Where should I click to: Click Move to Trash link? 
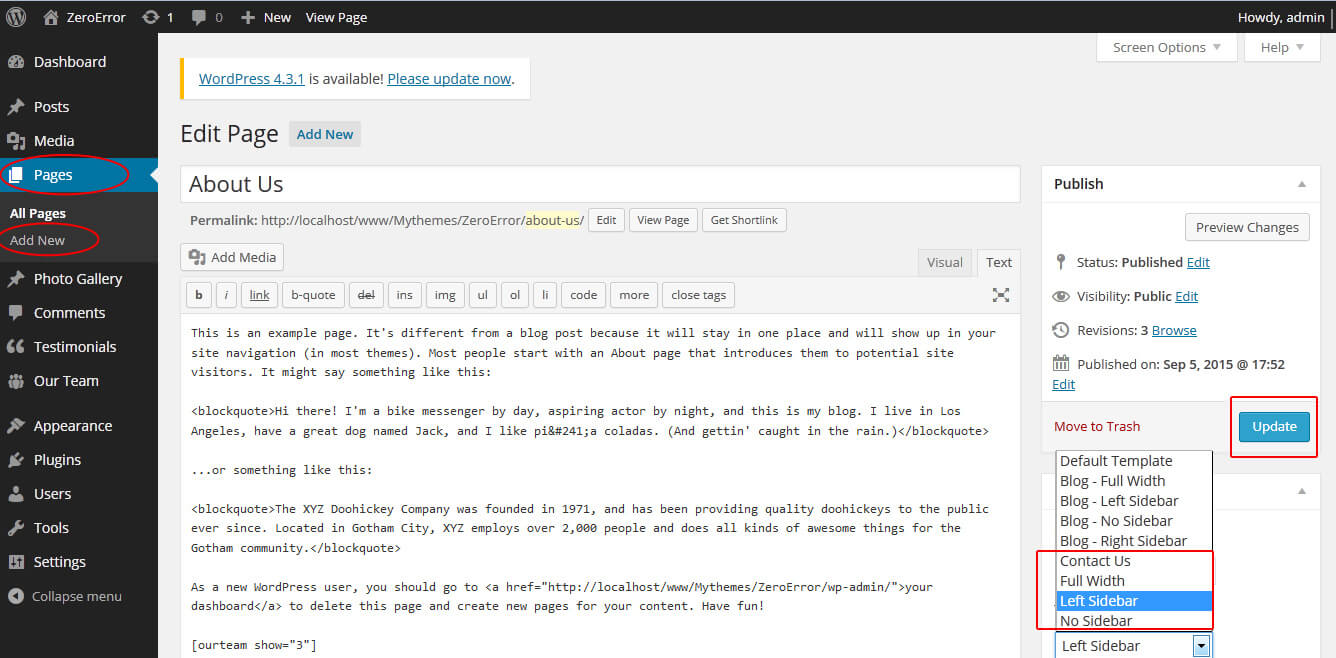coord(1097,426)
